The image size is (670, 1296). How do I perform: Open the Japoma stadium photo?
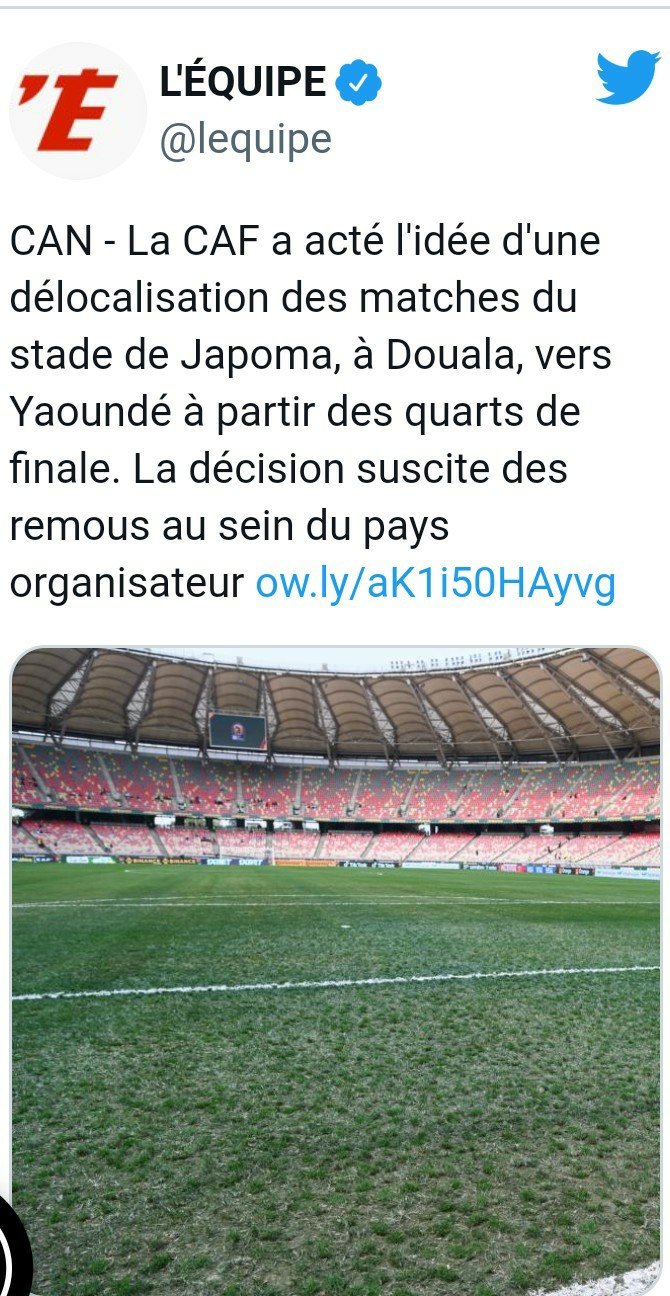coord(336,971)
